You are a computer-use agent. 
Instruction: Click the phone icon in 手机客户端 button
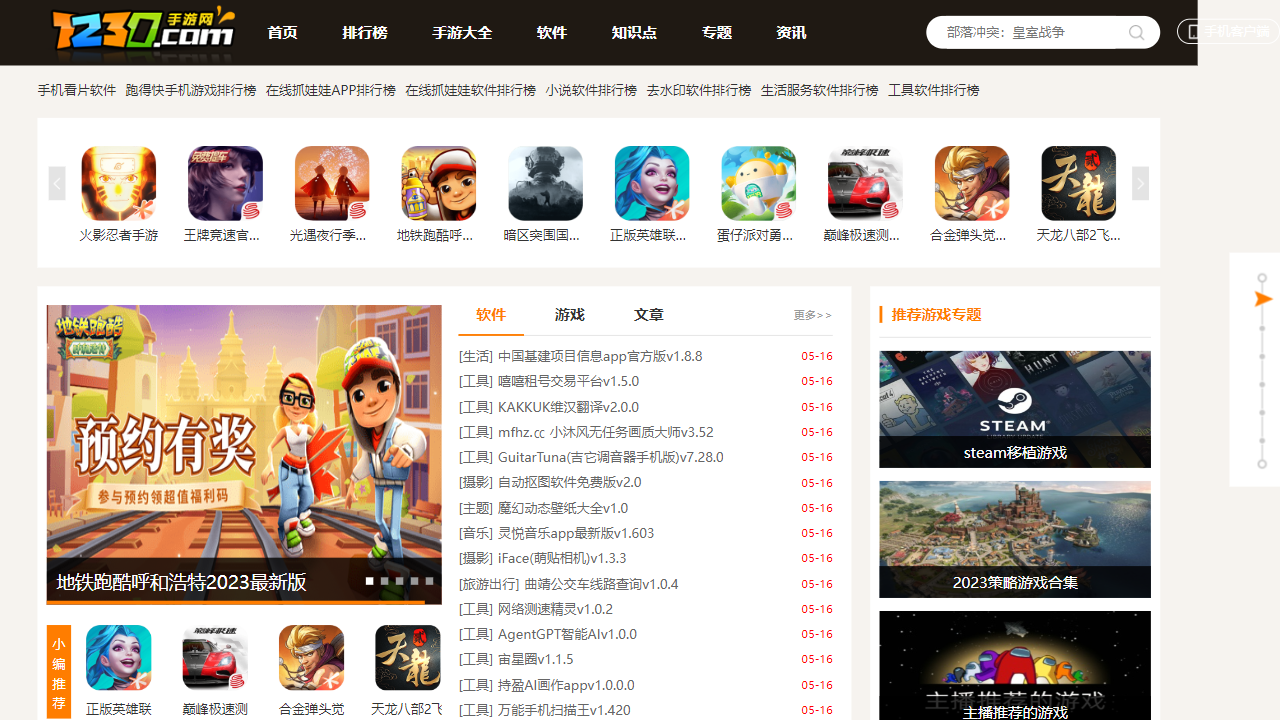(1194, 32)
